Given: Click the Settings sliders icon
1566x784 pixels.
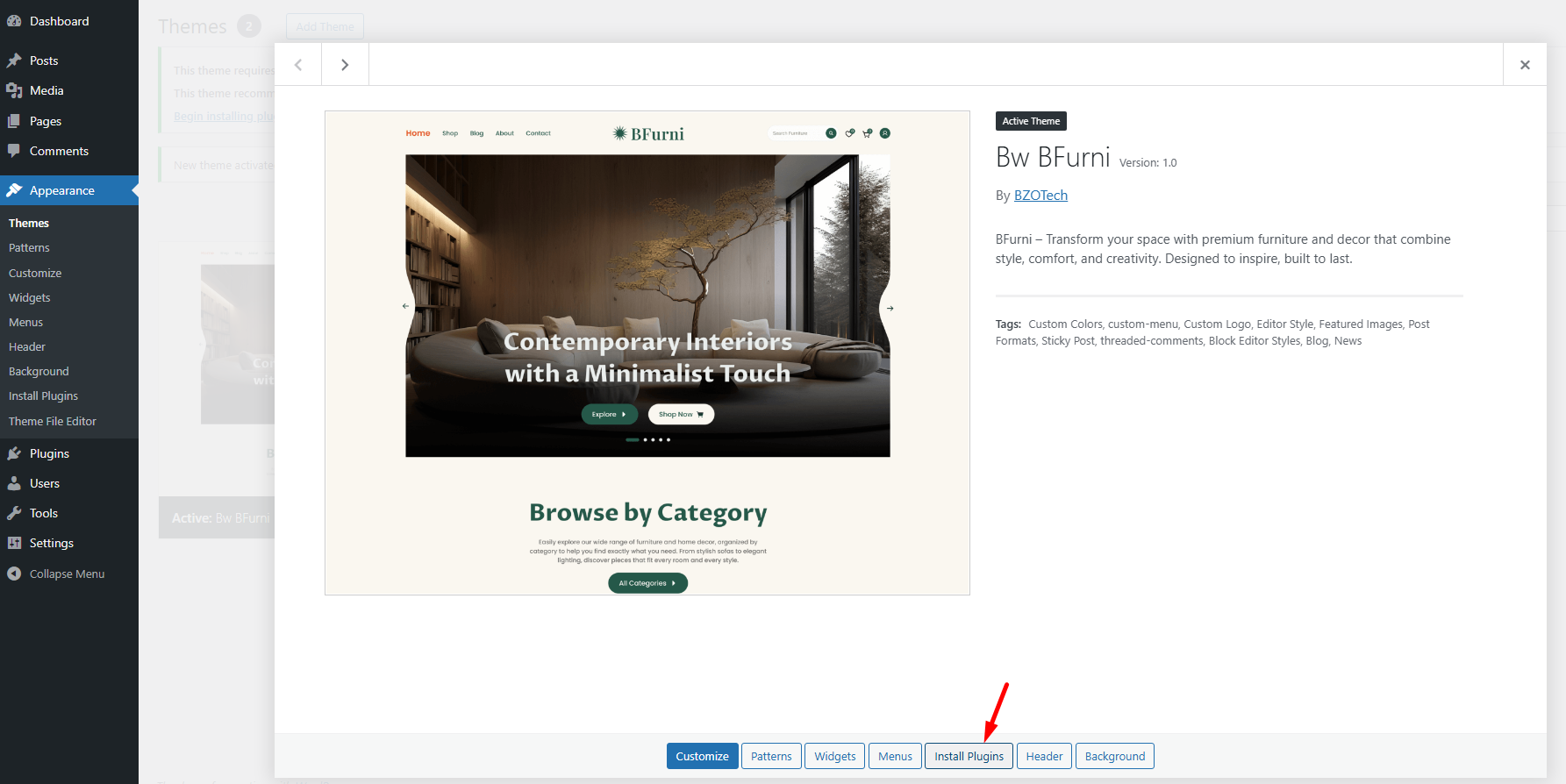Looking at the screenshot, I should pos(14,543).
